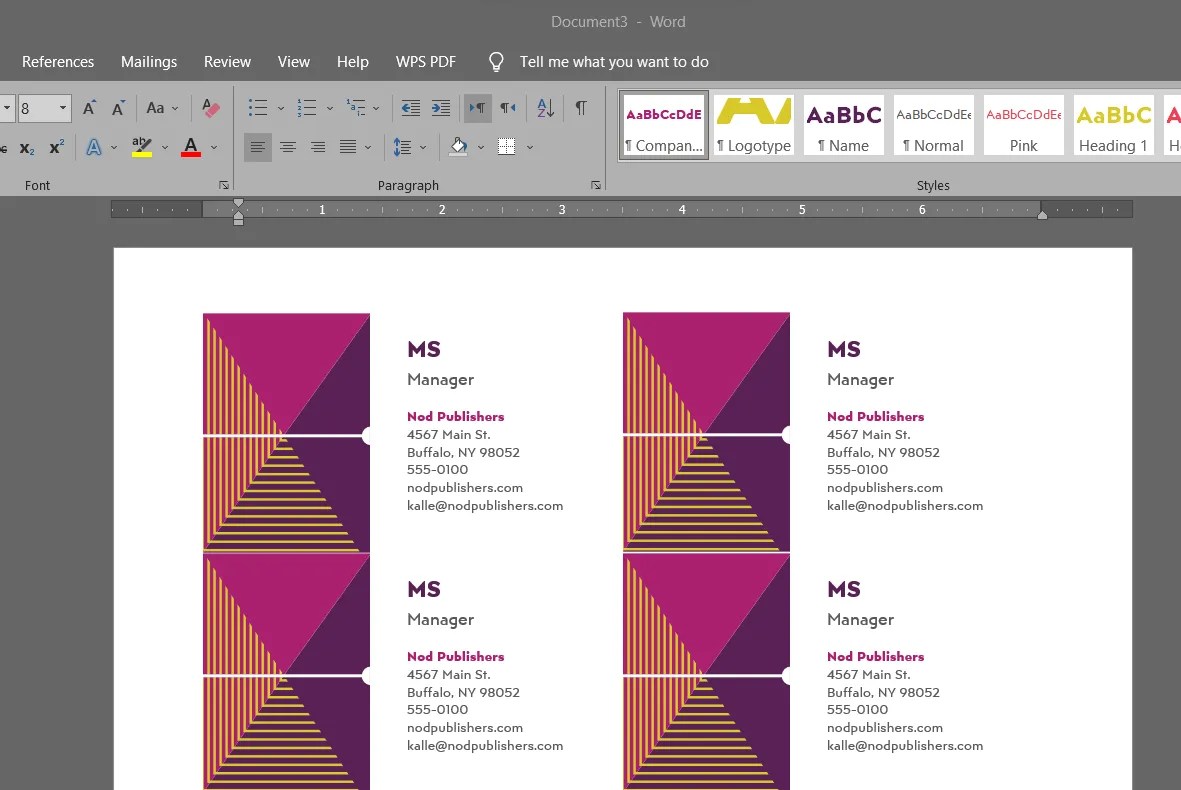Switch to the Mailings ribbon tab

(x=148, y=61)
